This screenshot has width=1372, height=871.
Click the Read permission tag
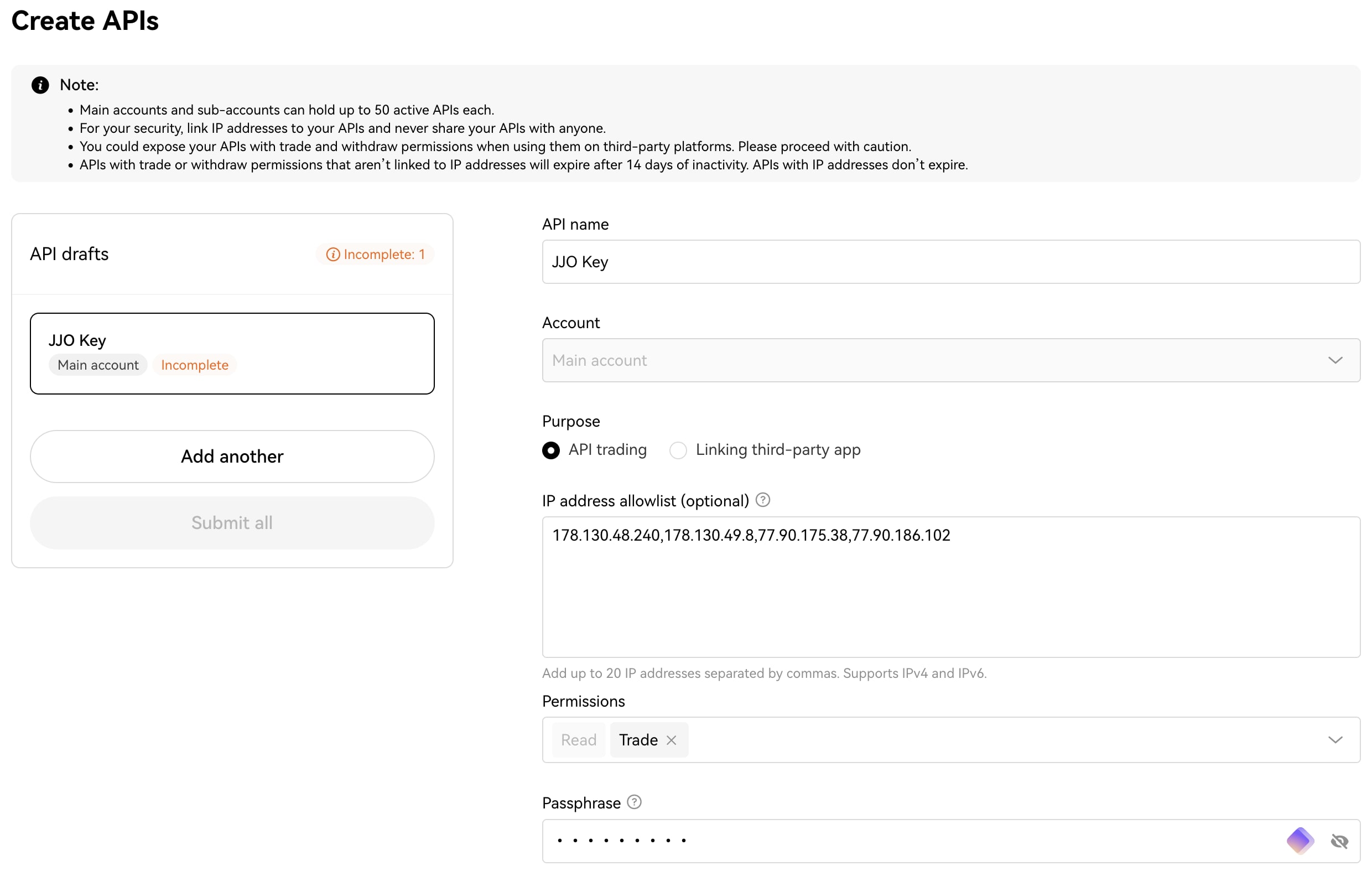coord(578,740)
